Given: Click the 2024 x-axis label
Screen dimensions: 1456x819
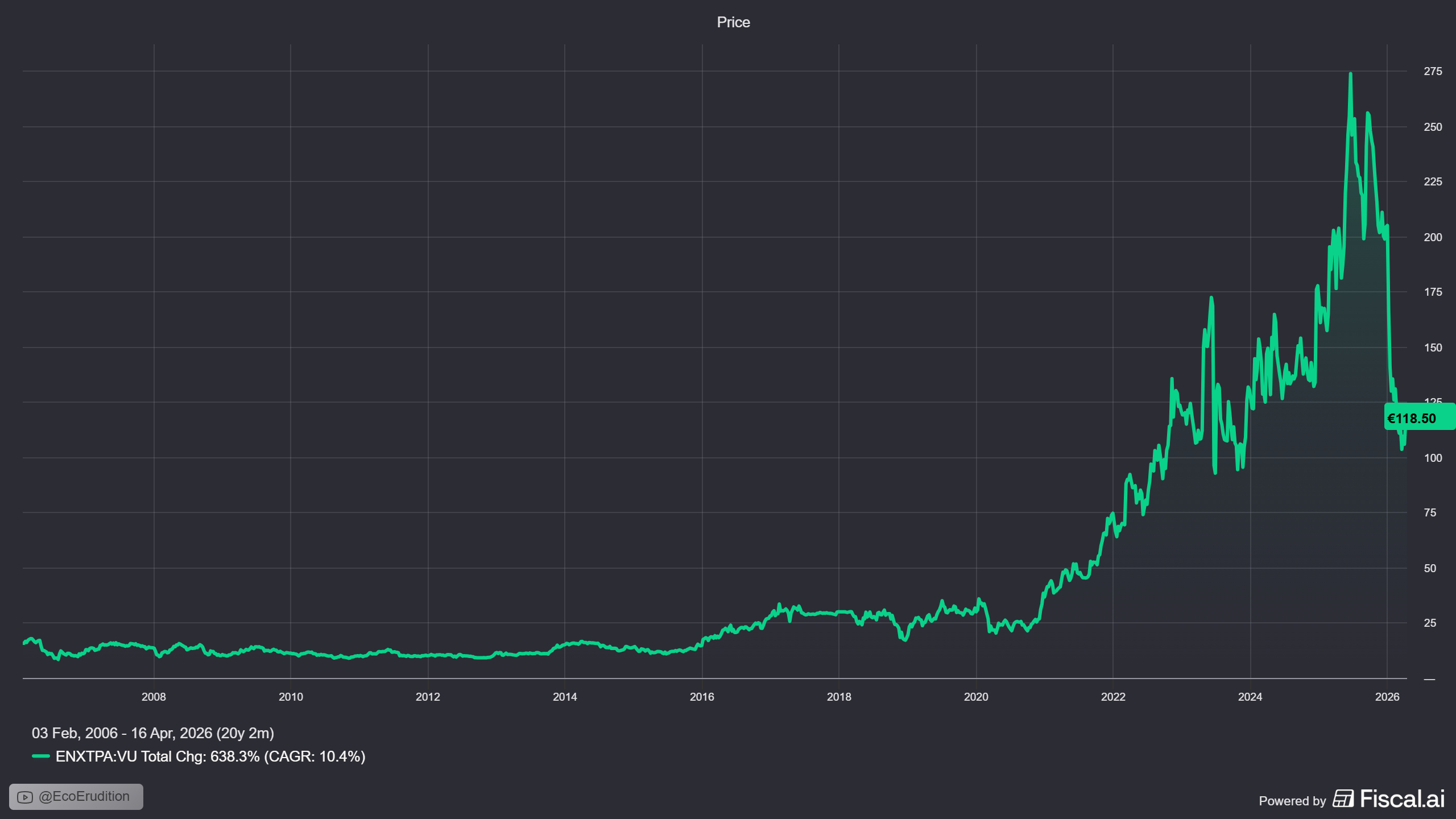Looking at the screenshot, I should 1250,697.
